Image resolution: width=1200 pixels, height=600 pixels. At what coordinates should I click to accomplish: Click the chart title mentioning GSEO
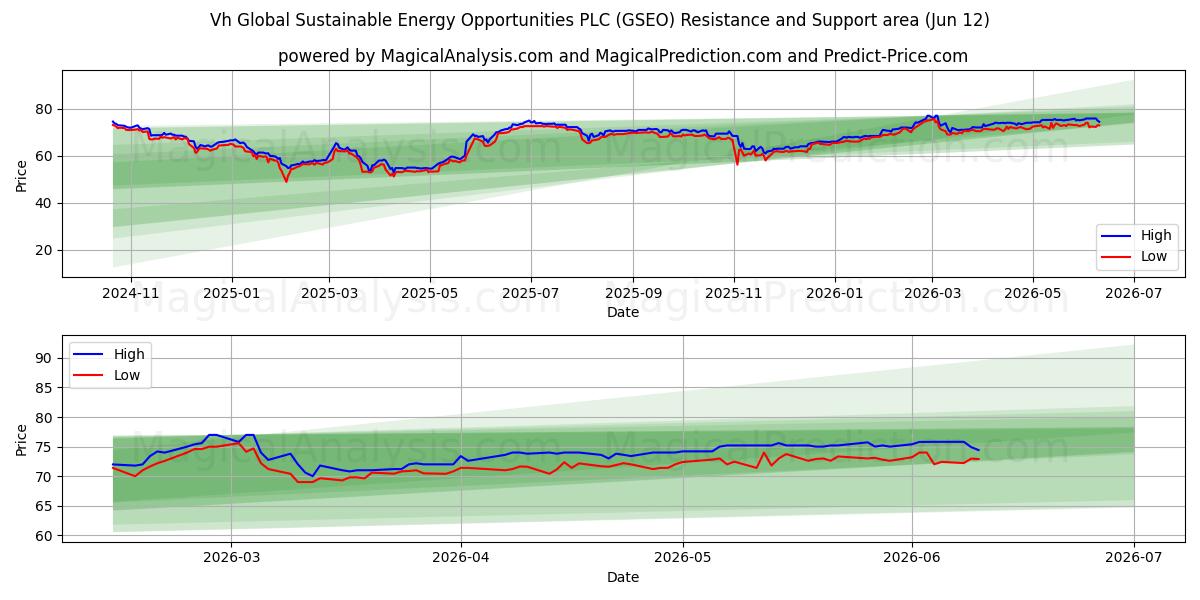tap(600, 20)
